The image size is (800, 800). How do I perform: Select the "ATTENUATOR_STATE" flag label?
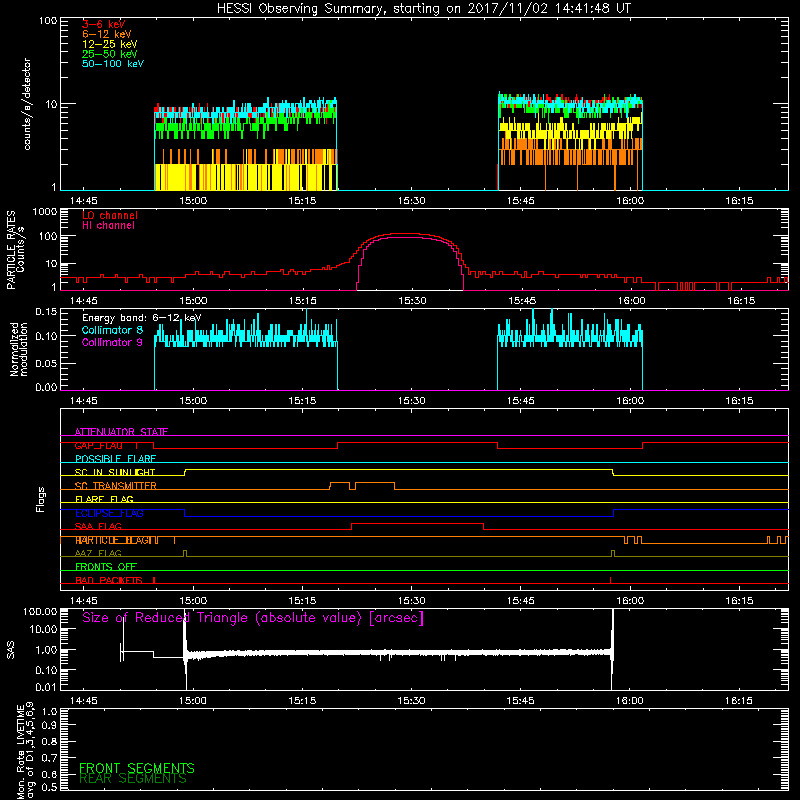point(121,432)
